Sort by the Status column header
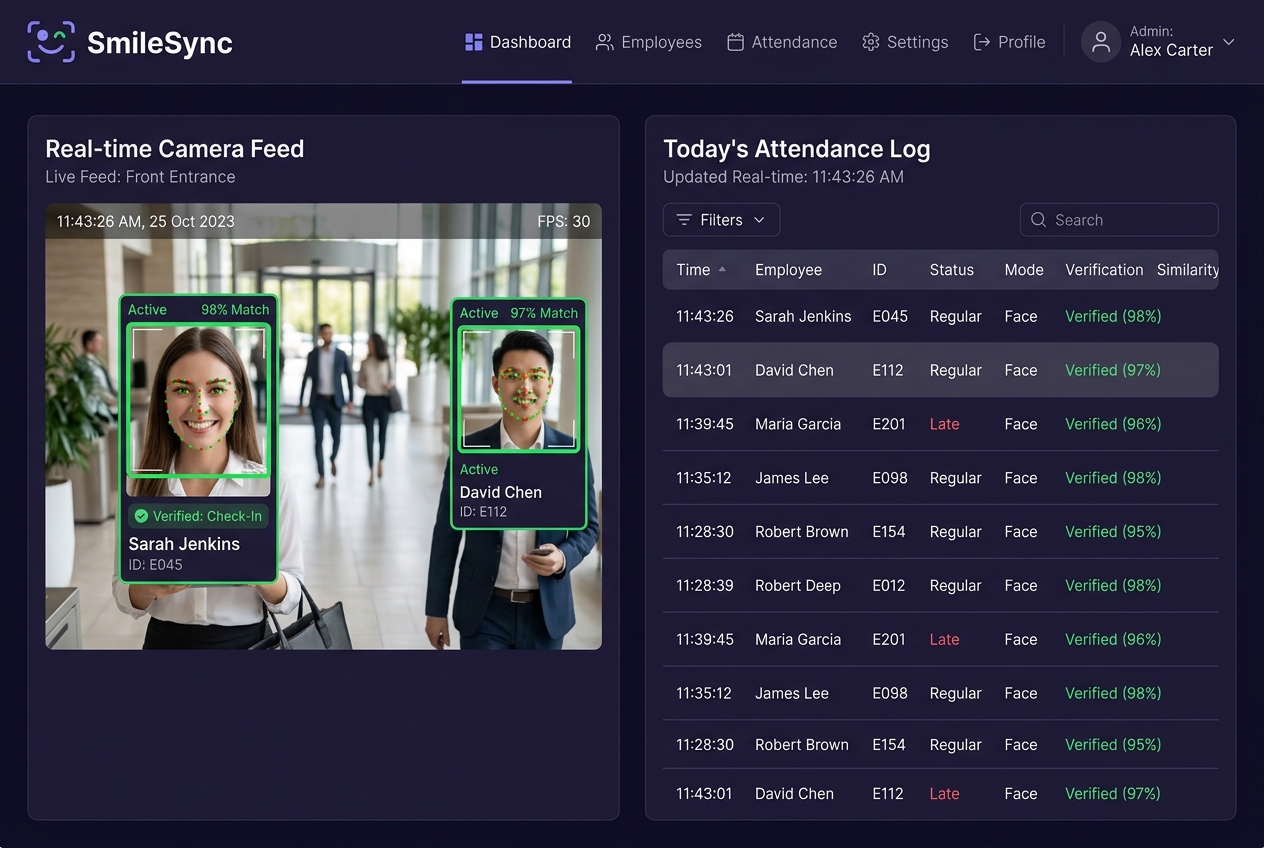 coord(951,270)
